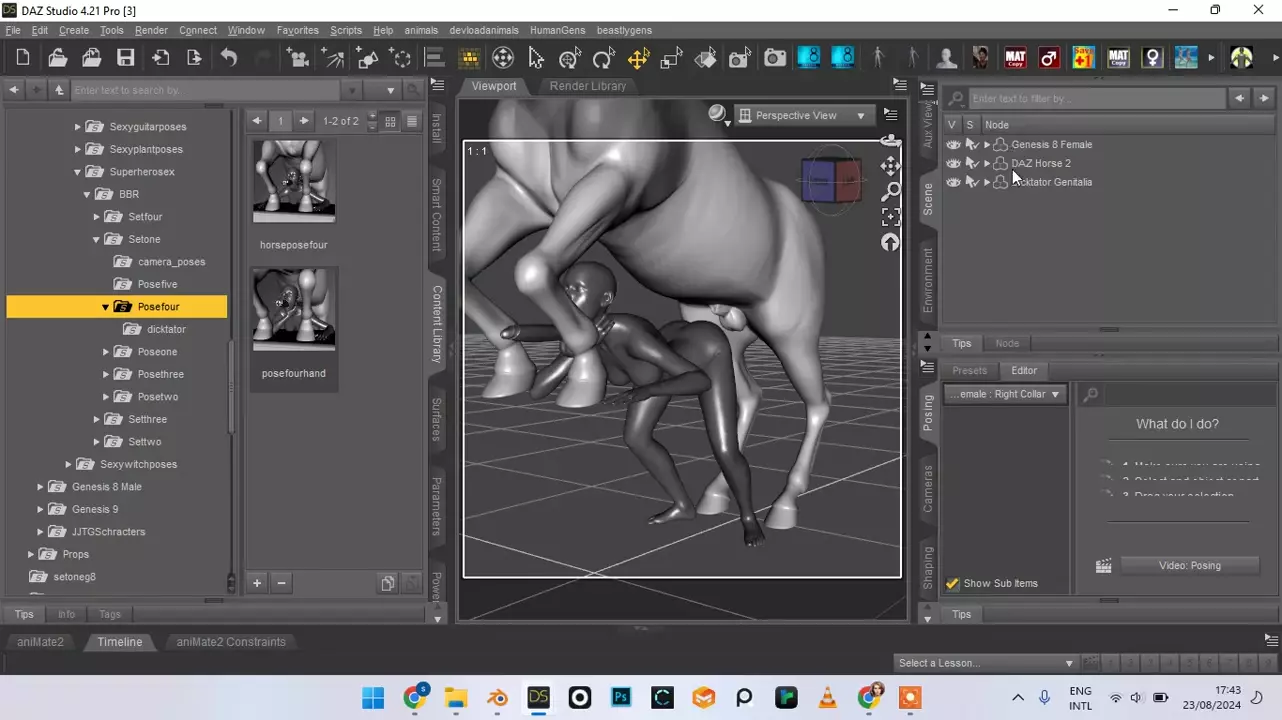Open the Right Collar selection dropdown
The height and width of the screenshot is (720, 1282).
1004,395
